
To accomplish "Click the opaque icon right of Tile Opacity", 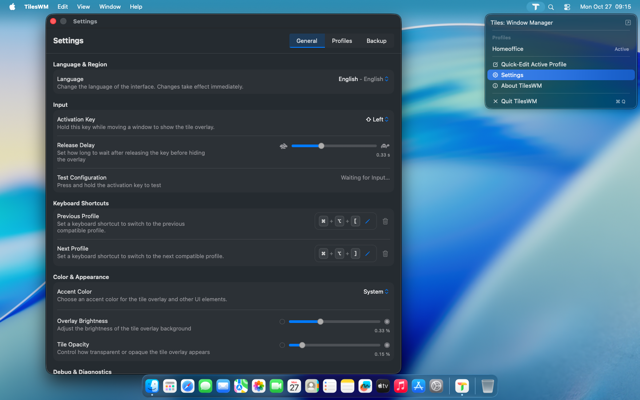I will pos(387,345).
